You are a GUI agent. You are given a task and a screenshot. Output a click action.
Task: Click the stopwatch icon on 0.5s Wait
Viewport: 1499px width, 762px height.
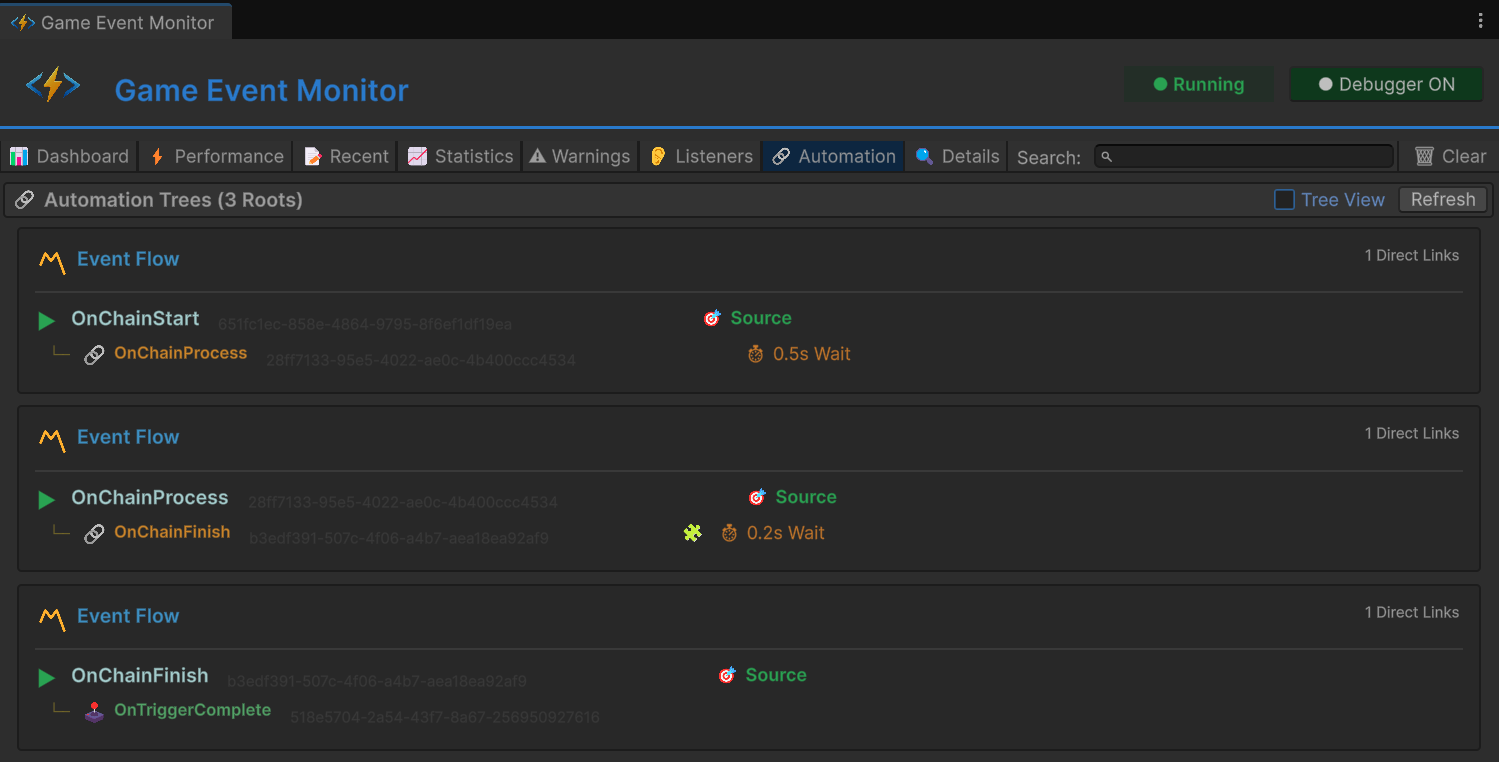(x=756, y=353)
